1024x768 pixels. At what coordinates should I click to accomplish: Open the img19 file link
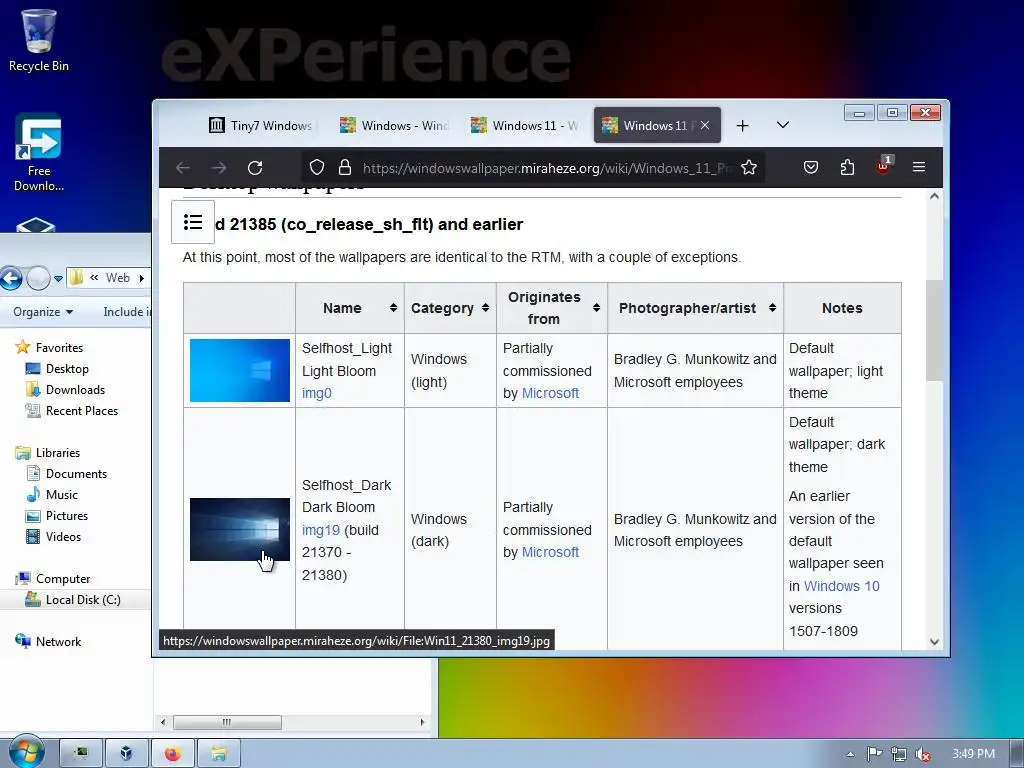coord(321,530)
